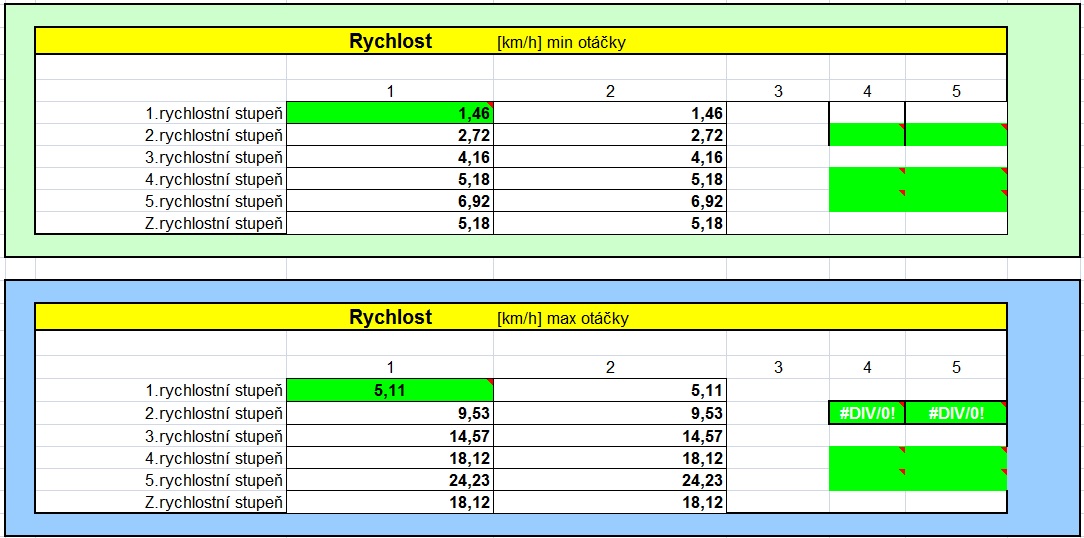Select column header 1 in max otáčky table
The image size is (1084, 538).
click(x=390, y=368)
